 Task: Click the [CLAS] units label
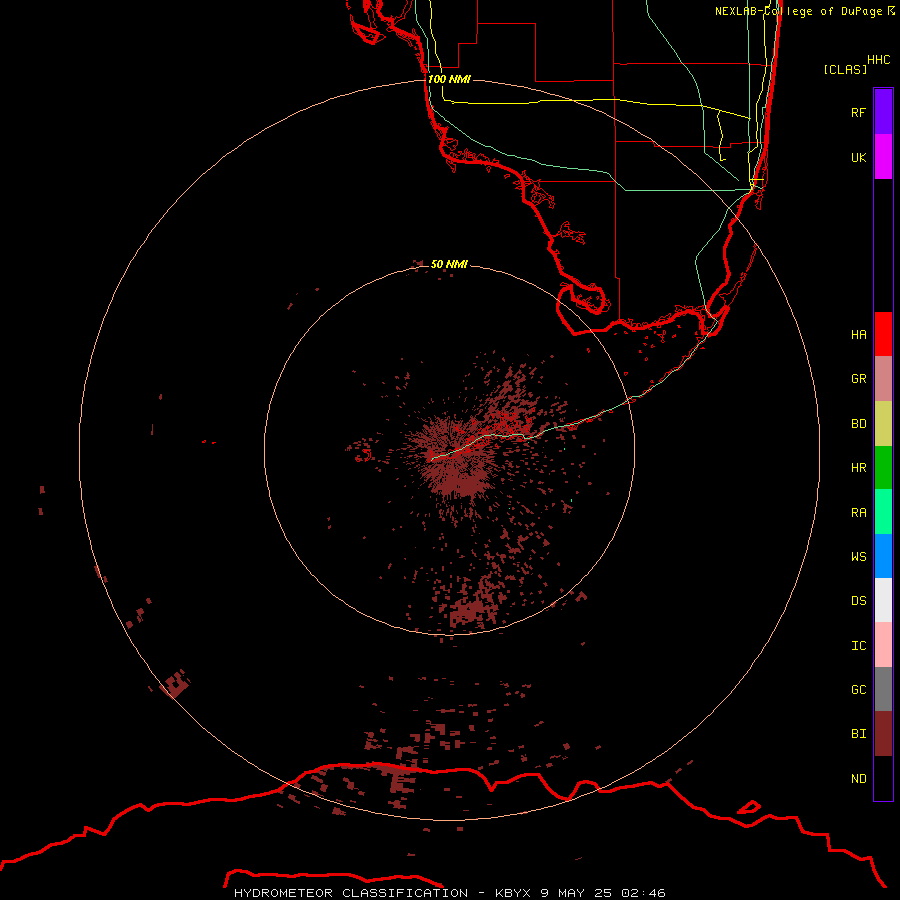845,69
